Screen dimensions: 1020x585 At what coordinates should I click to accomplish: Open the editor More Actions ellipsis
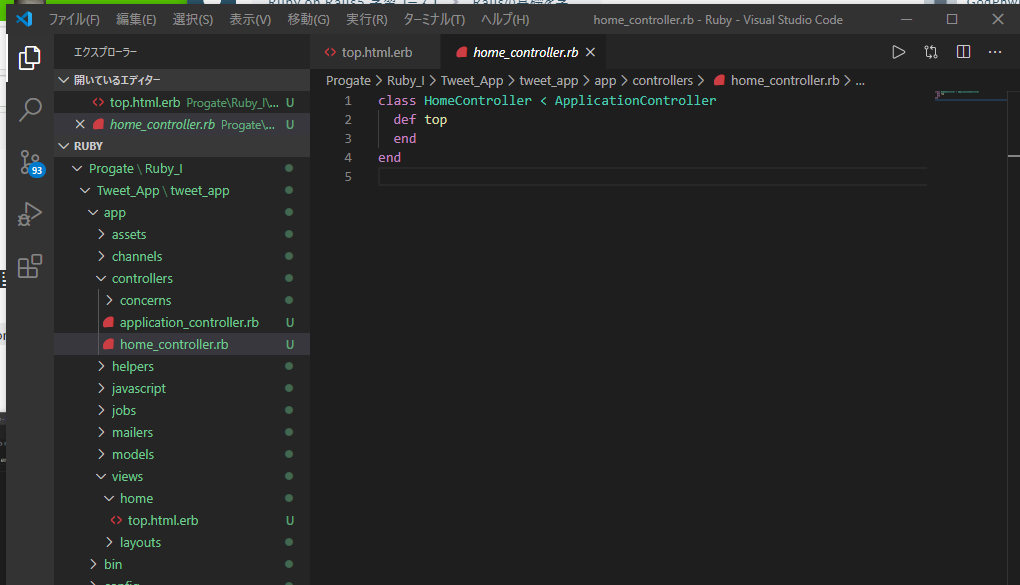[x=995, y=52]
